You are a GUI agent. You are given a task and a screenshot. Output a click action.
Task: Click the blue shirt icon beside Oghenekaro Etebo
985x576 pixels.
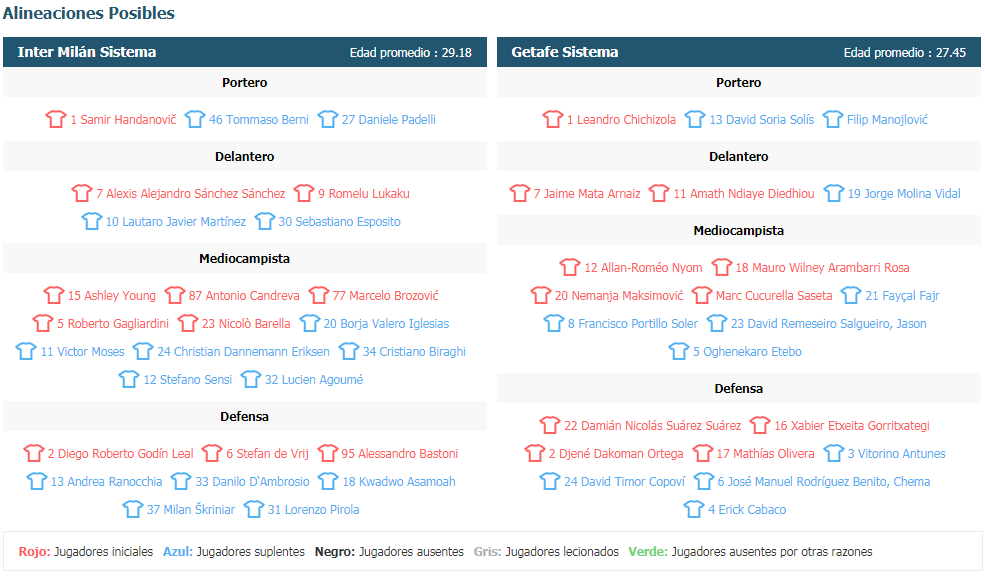(679, 351)
